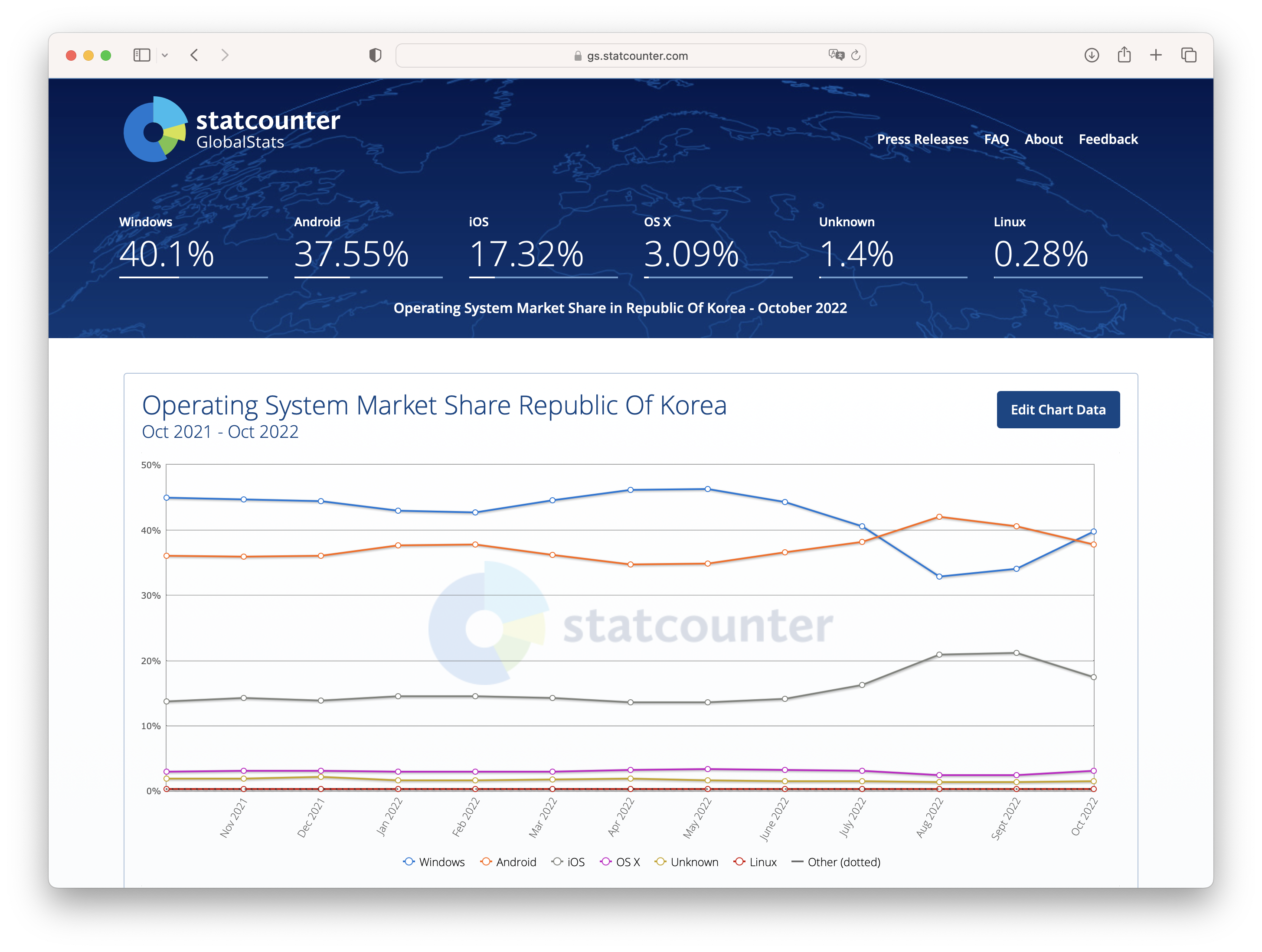Image resolution: width=1262 pixels, height=952 pixels.
Task: Open a new tab with plus icon
Action: point(1156,55)
